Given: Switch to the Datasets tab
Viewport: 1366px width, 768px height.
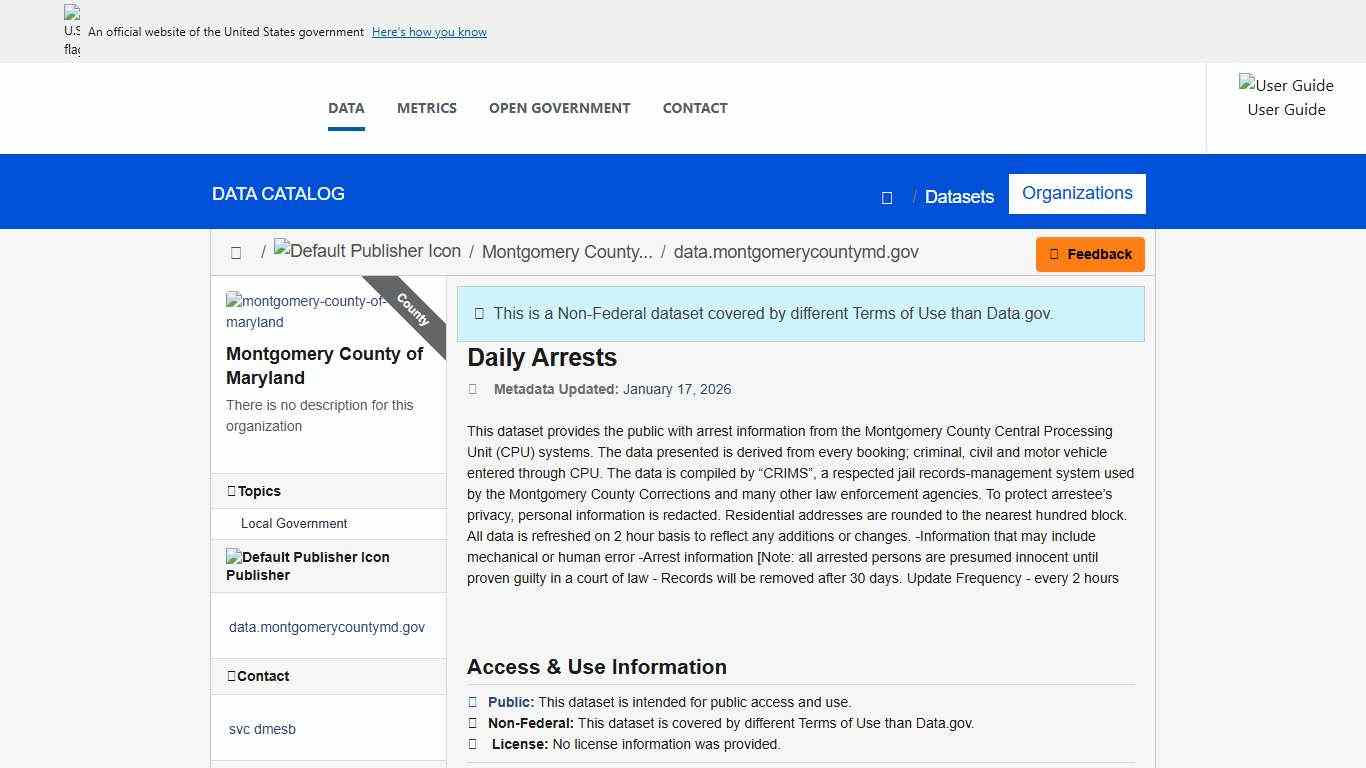Looking at the screenshot, I should pos(958,196).
